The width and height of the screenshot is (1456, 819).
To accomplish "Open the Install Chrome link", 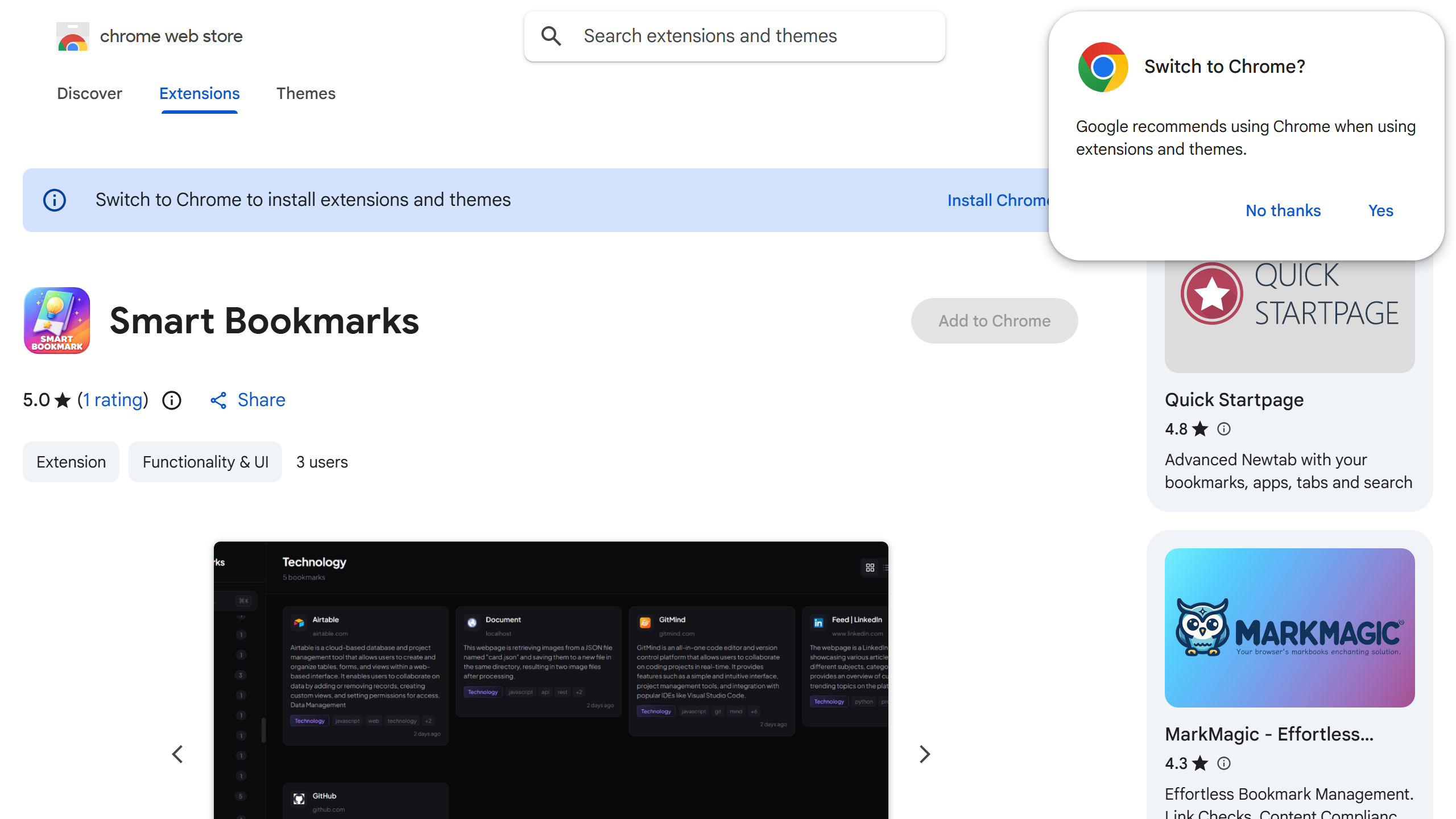I will [998, 200].
